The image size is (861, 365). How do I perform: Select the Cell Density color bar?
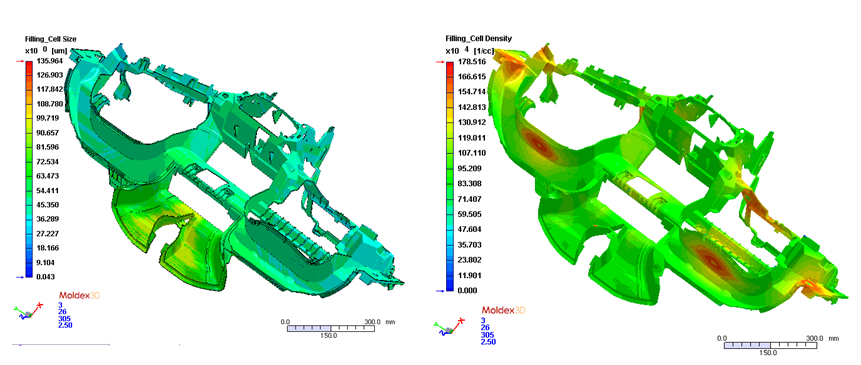[450, 176]
